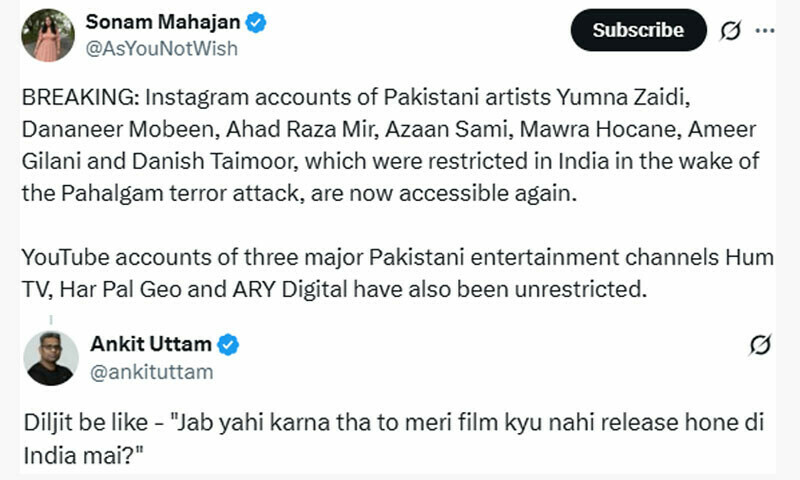This screenshot has height=480, width=800.
Task: Open Ankit Uttam's profile picture
Action: 50,358
